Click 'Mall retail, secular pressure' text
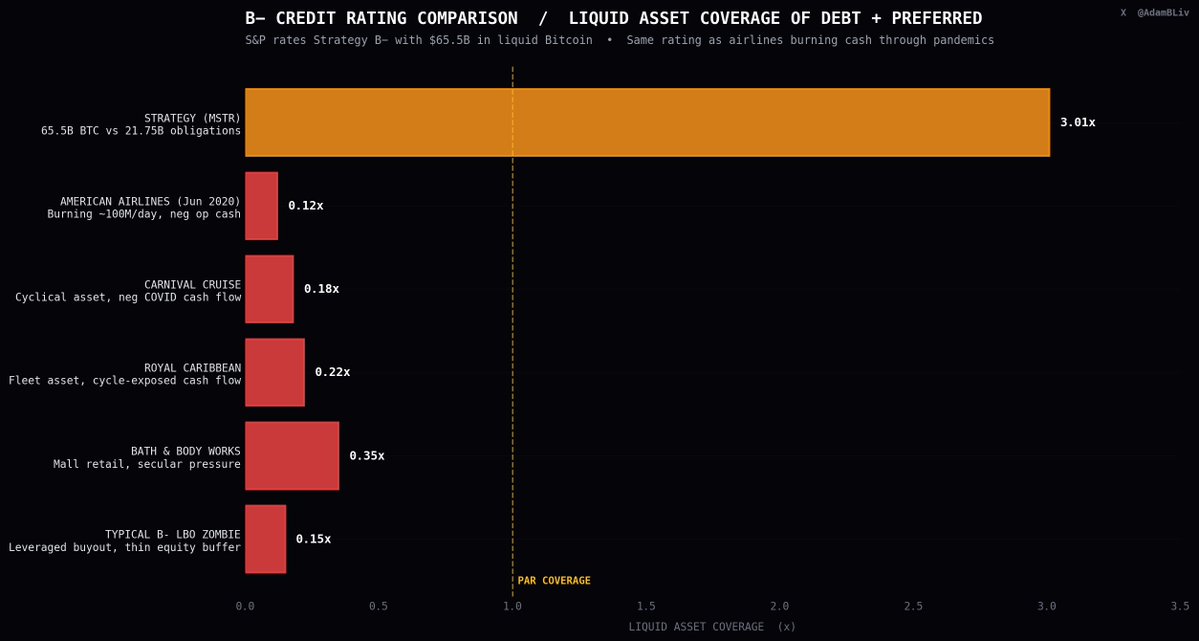 click(x=147, y=464)
